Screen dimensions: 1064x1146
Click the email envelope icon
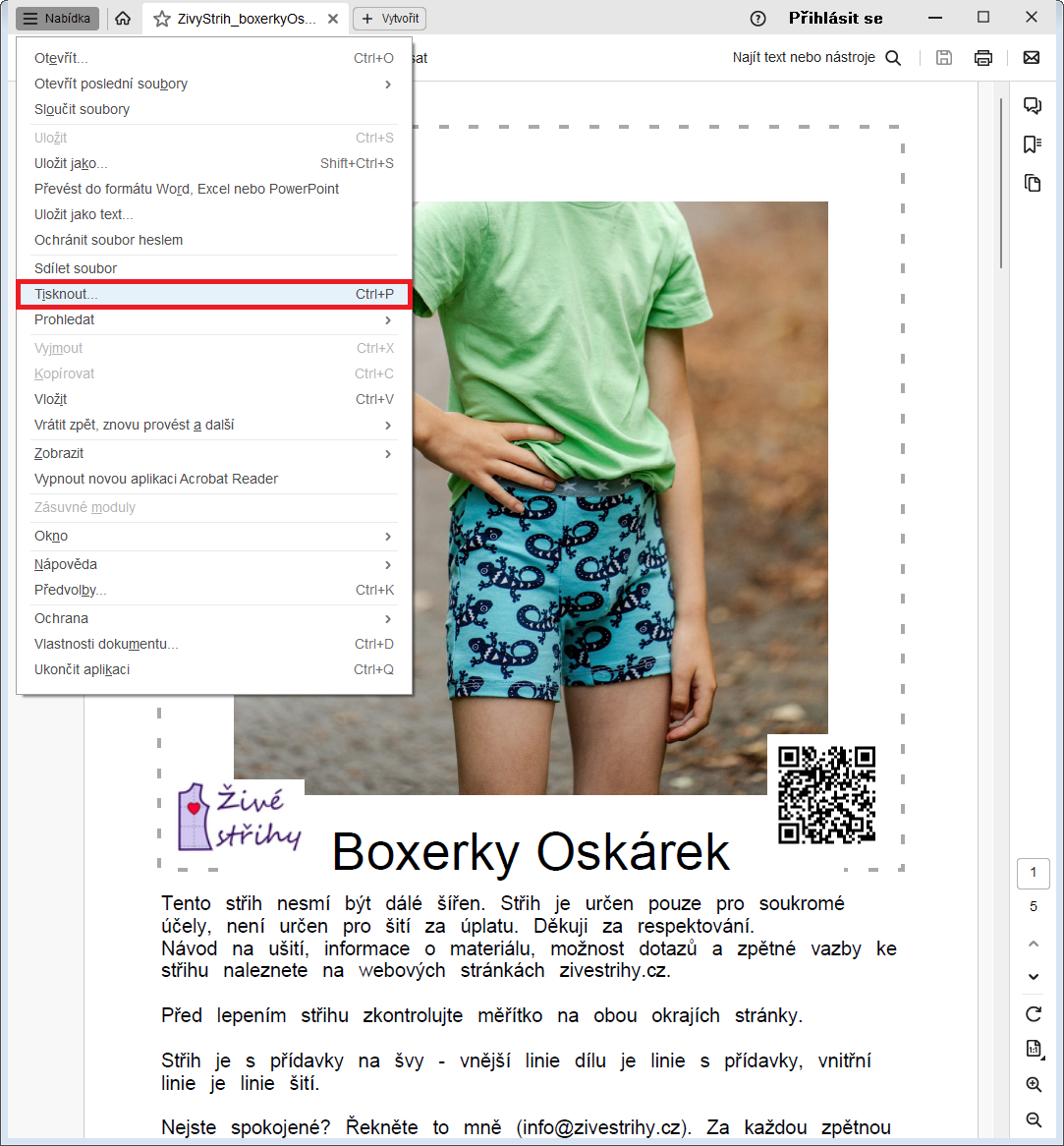[x=1032, y=58]
